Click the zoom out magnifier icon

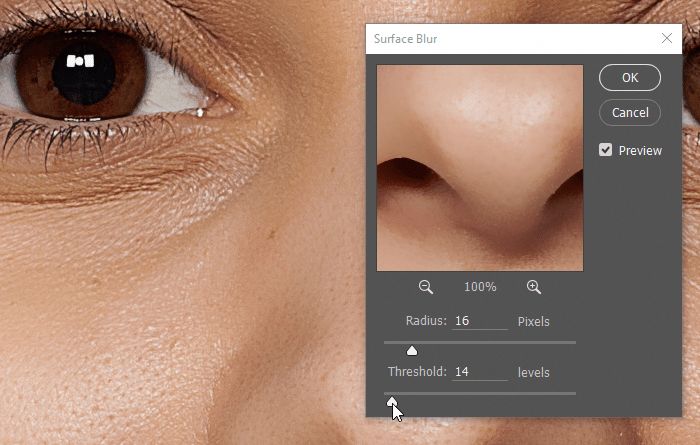click(x=426, y=287)
